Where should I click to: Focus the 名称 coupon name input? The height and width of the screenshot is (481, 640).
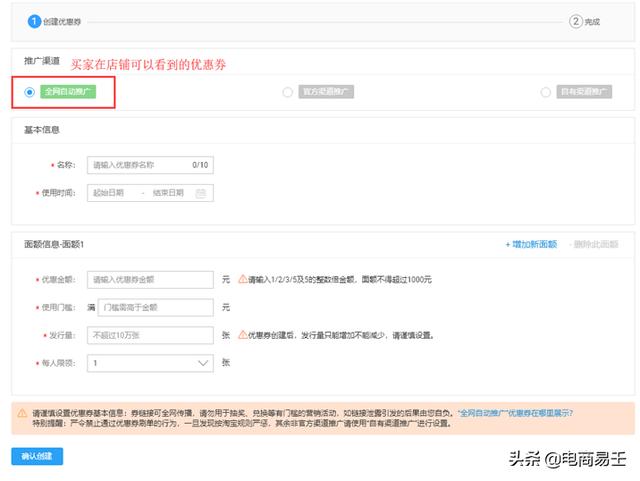[140, 165]
